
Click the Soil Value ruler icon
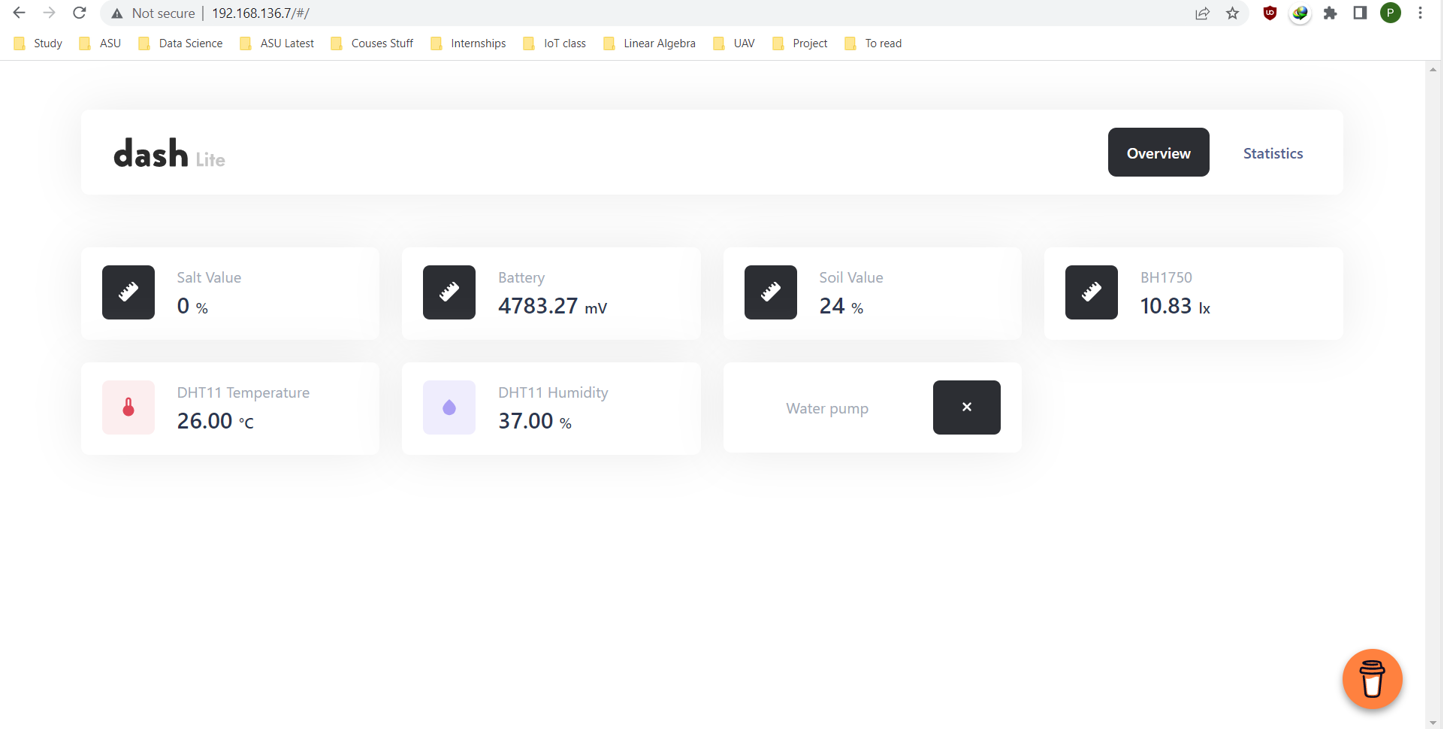(x=770, y=292)
